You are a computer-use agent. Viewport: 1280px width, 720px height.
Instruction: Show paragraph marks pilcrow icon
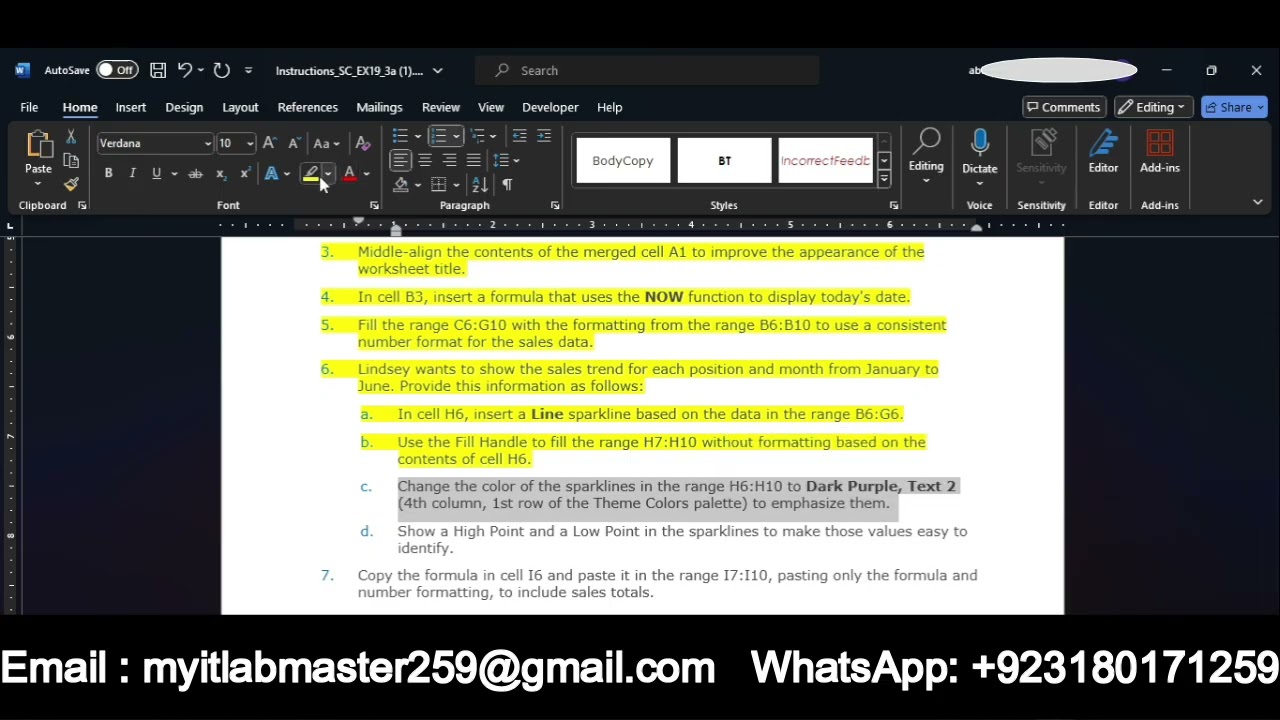click(507, 185)
